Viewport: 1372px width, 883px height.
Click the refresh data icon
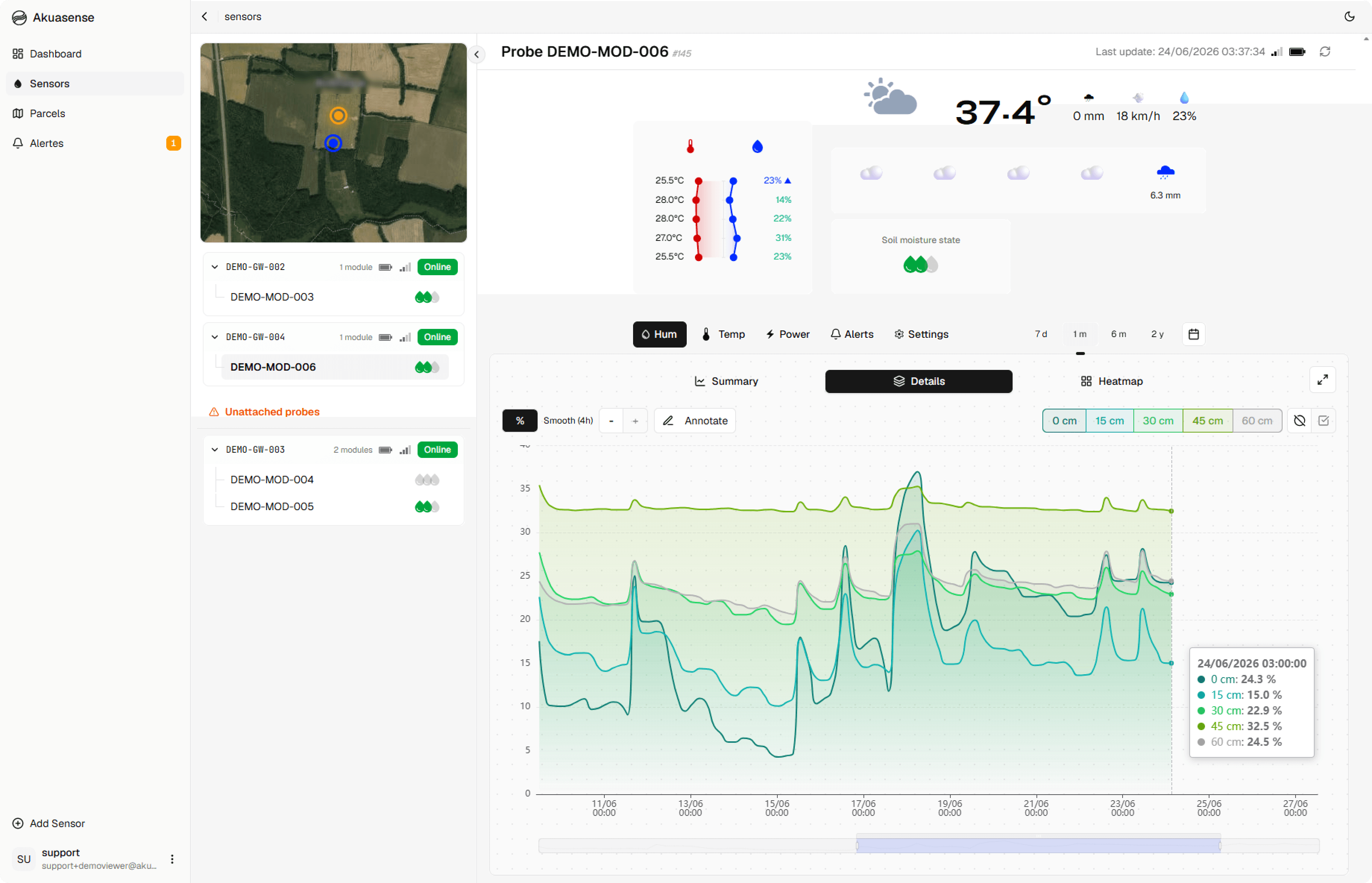click(x=1324, y=51)
